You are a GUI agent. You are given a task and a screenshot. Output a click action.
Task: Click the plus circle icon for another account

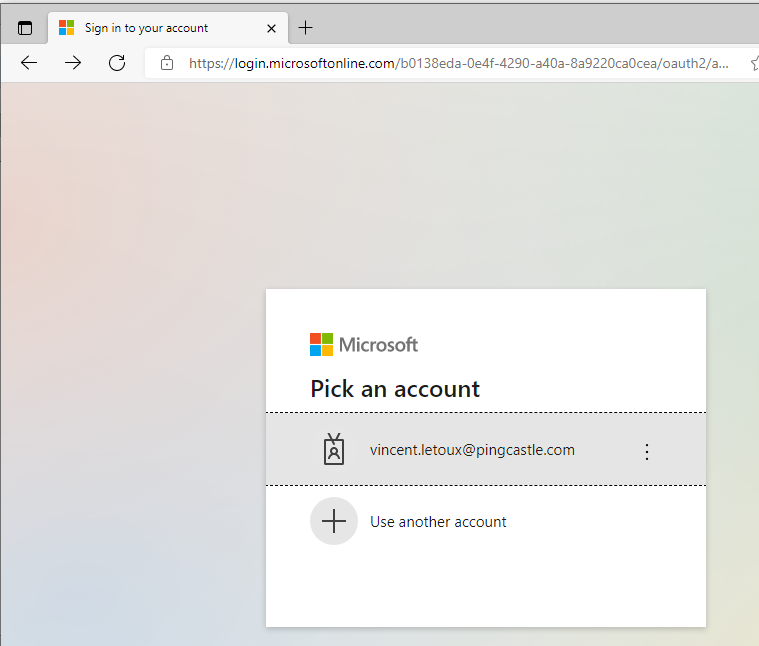pyautogui.click(x=334, y=521)
